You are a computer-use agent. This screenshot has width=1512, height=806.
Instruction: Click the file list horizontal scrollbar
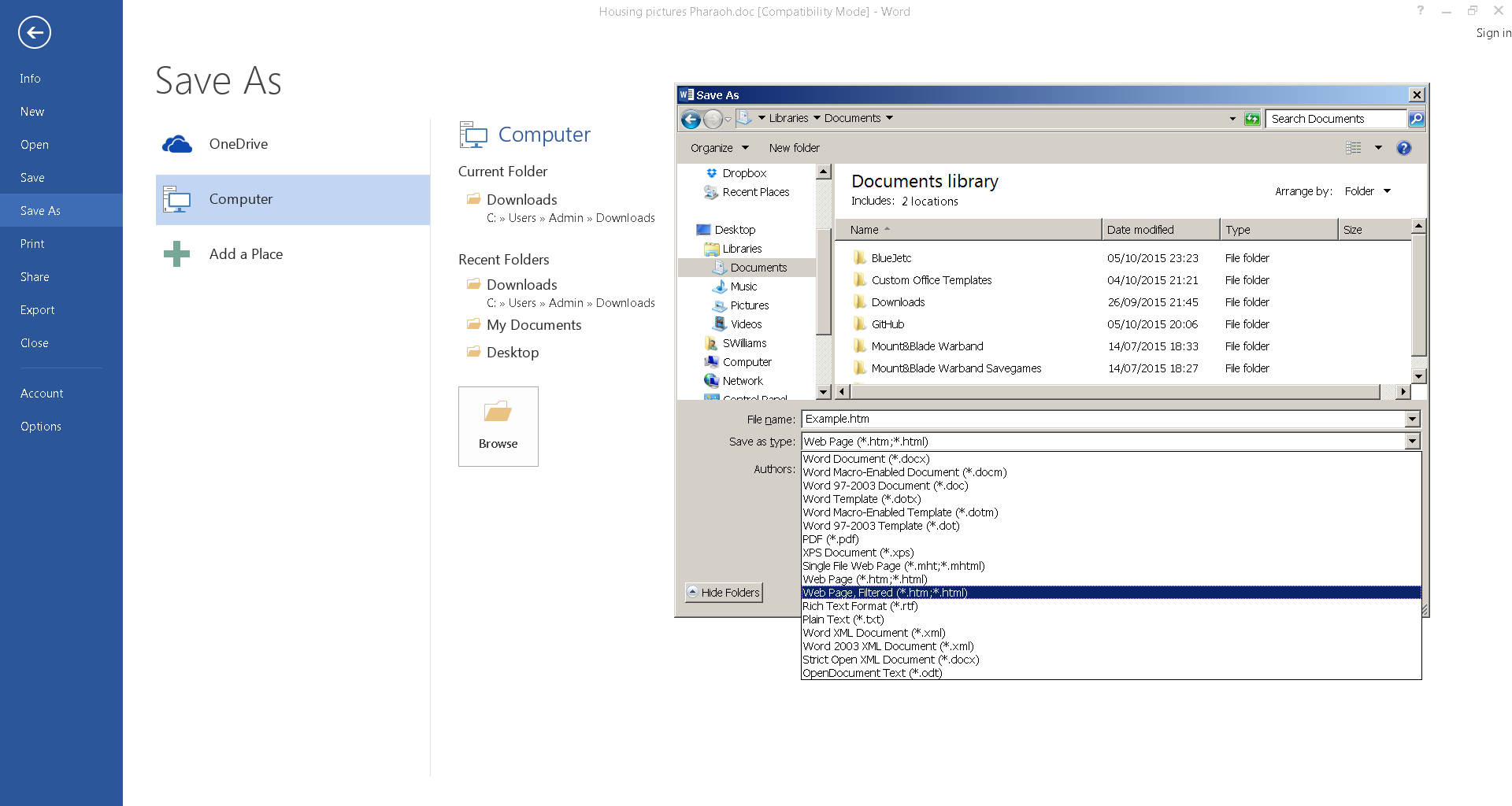click(1114, 392)
